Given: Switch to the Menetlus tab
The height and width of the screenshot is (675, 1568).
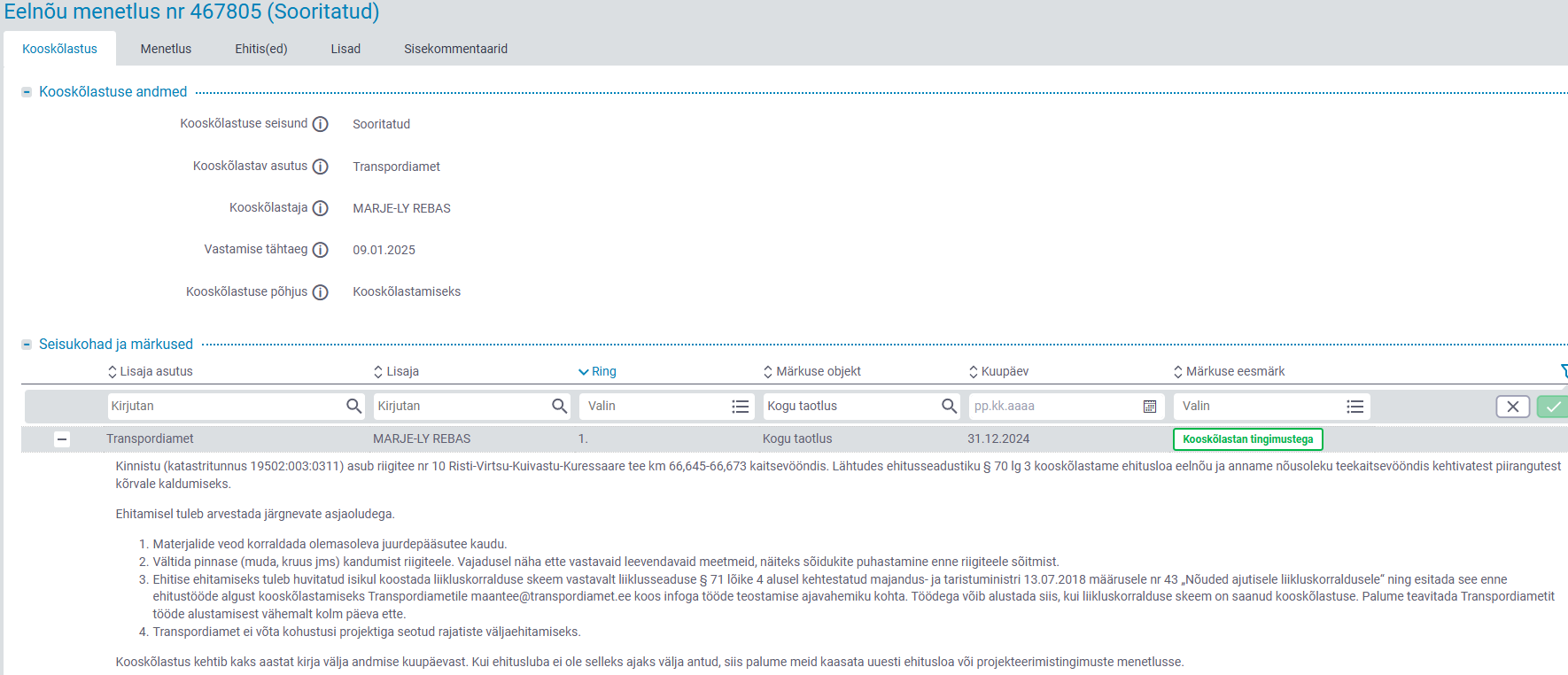Looking at the screenshot, I should 166,49.
